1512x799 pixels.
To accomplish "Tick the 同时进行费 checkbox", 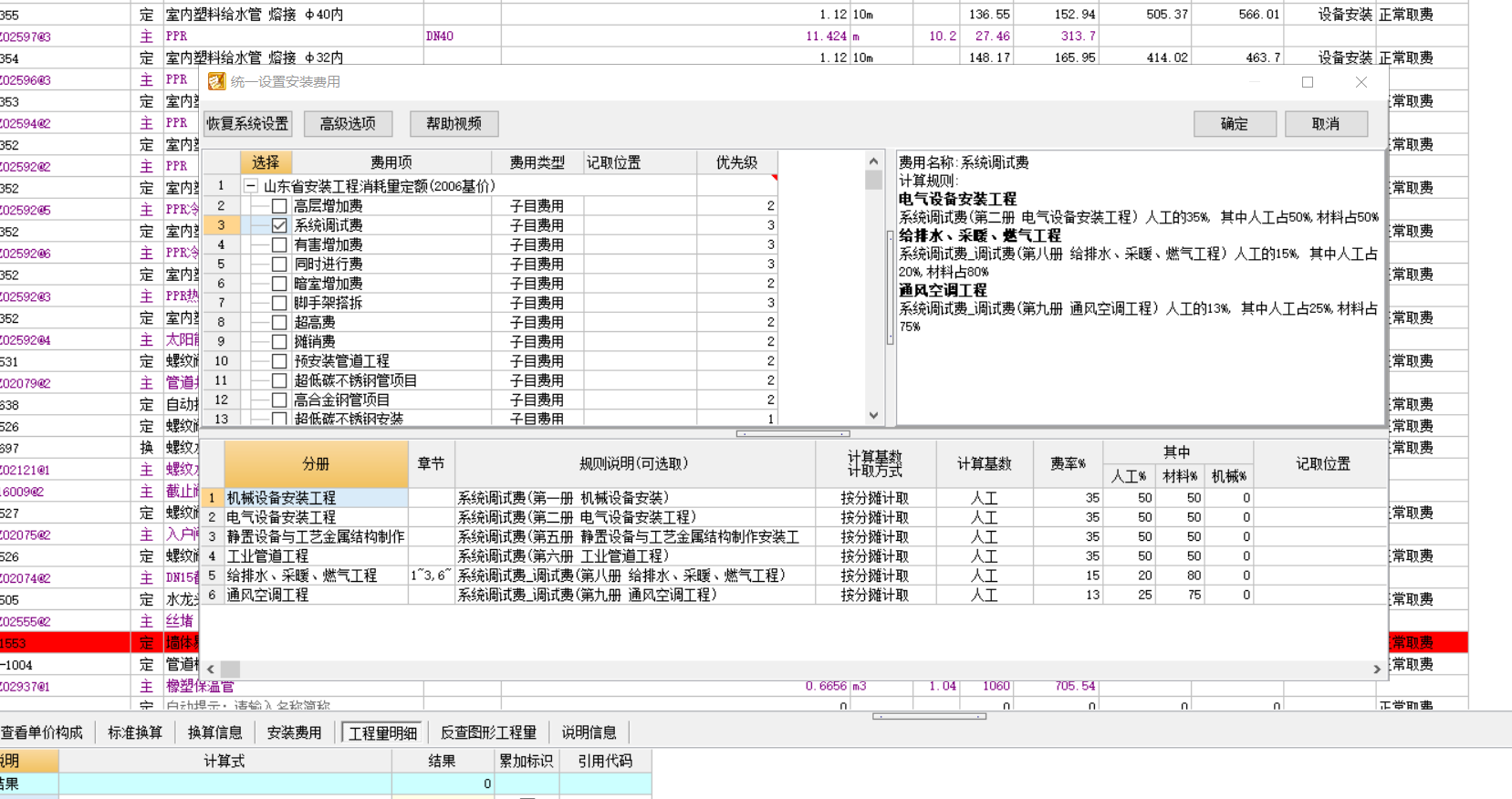I will 279,264.
